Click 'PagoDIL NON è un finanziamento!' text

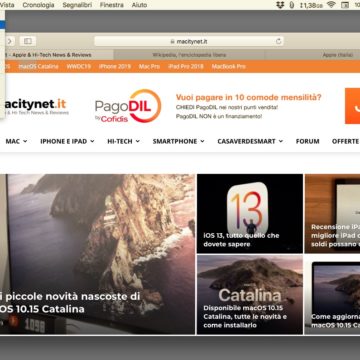[219, 116]
